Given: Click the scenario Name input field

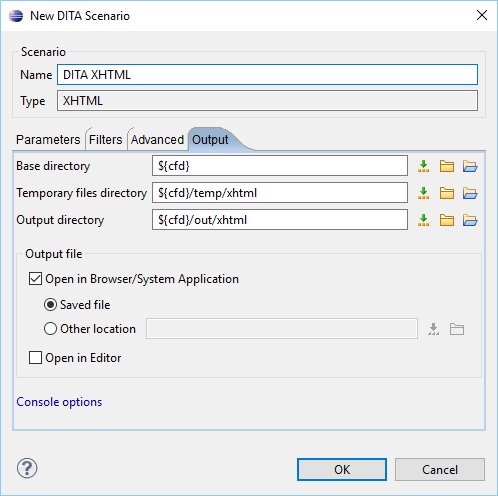Looking at the screenshot, I should pos(267,75).
